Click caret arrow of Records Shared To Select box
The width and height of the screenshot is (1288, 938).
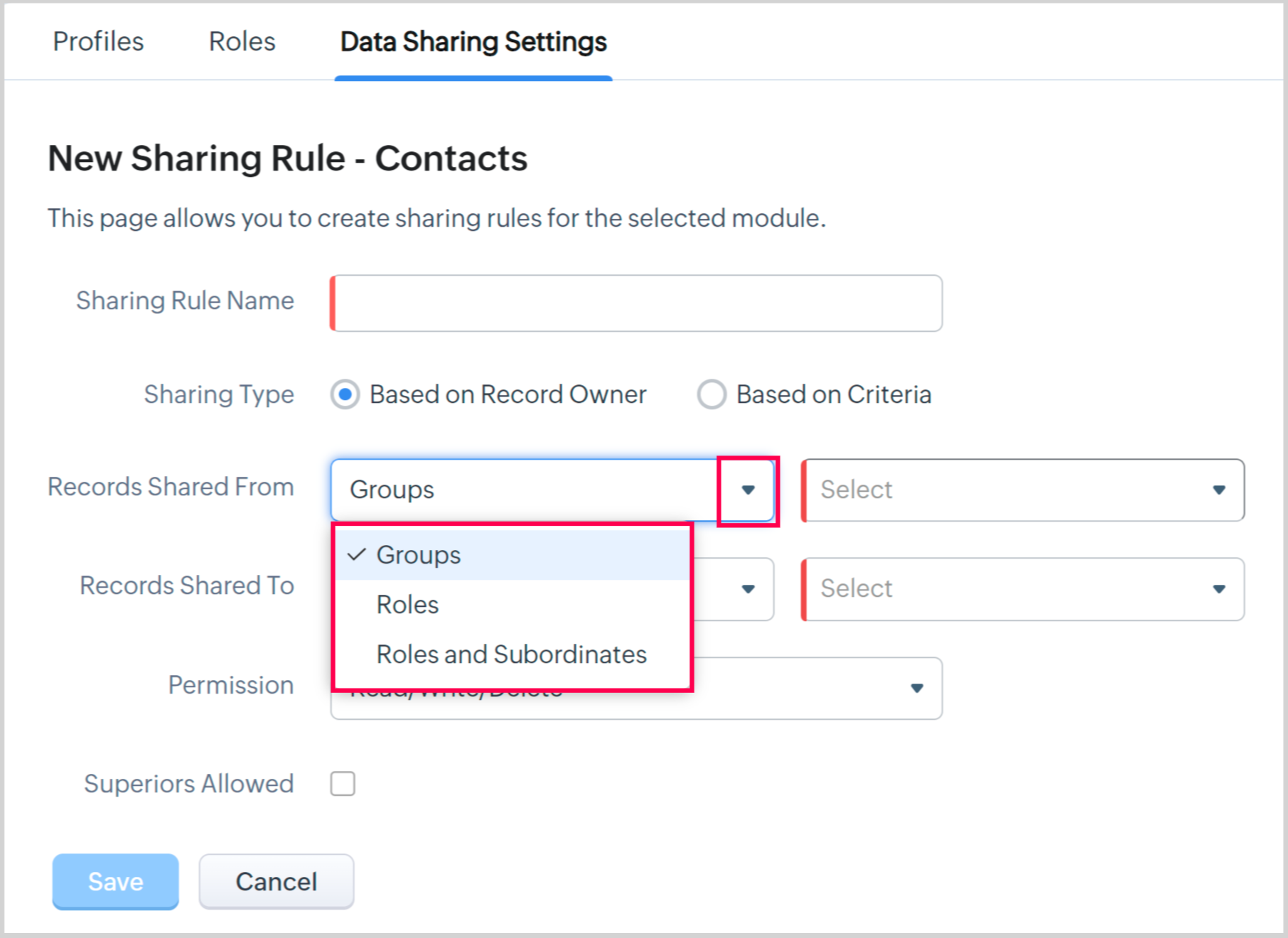[1219, 589]
